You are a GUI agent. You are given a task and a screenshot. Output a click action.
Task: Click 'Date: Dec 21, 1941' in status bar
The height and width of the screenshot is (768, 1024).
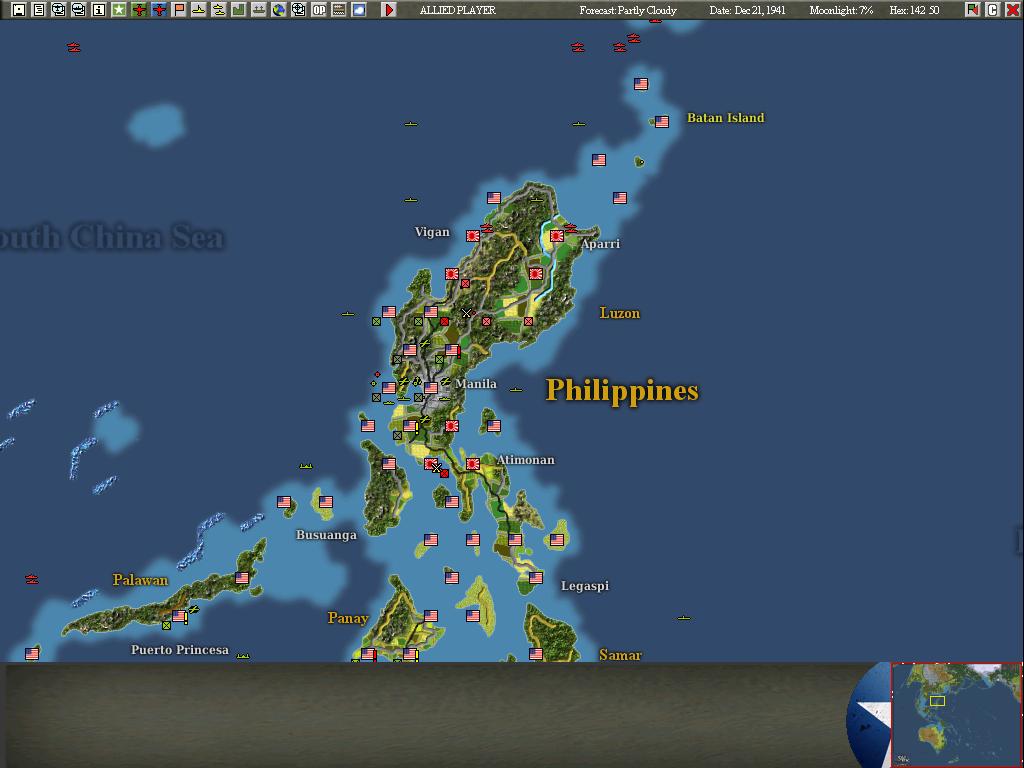pos(748,10)
